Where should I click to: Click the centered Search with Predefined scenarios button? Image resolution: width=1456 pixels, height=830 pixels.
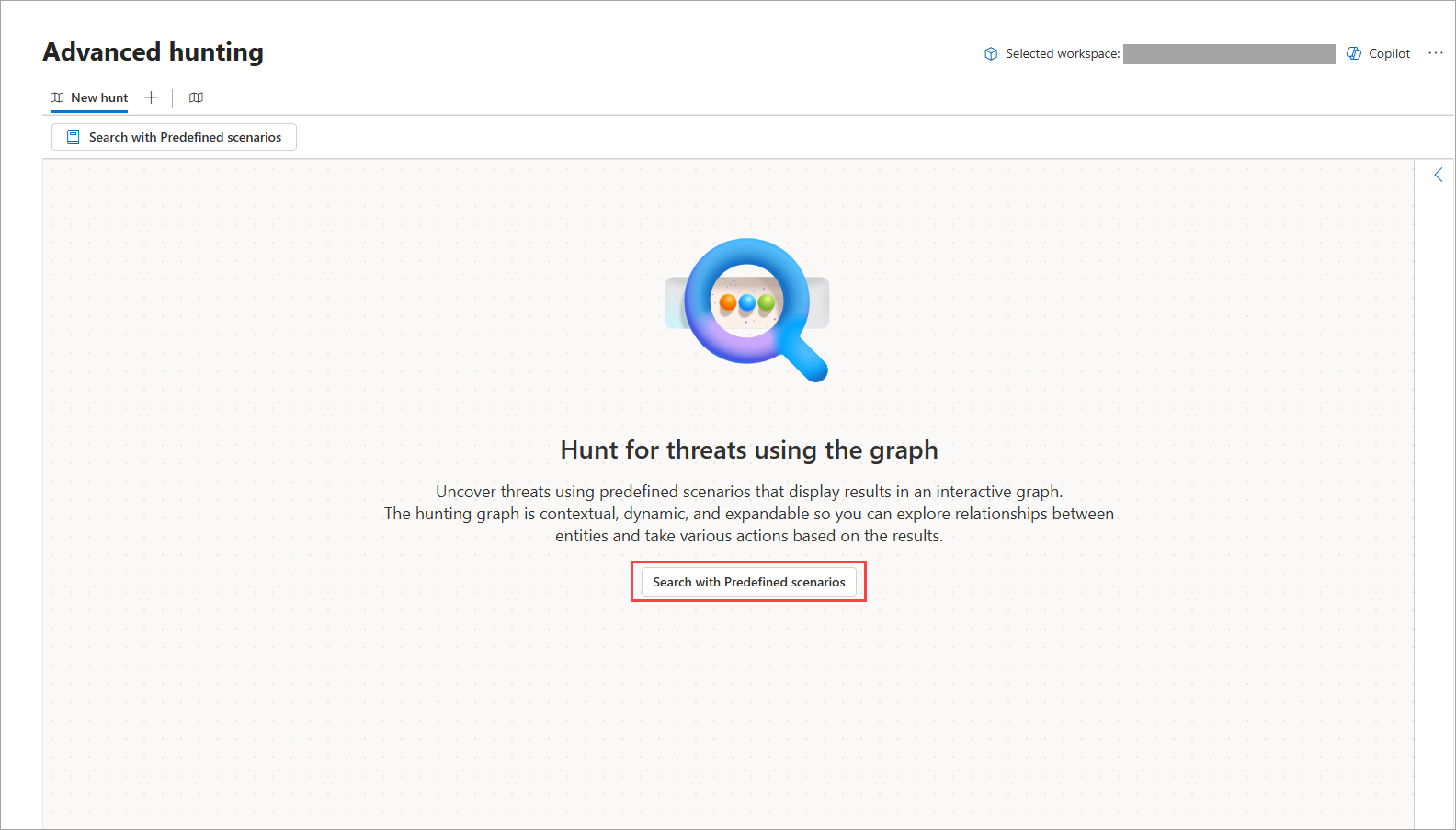click(748, 582)
